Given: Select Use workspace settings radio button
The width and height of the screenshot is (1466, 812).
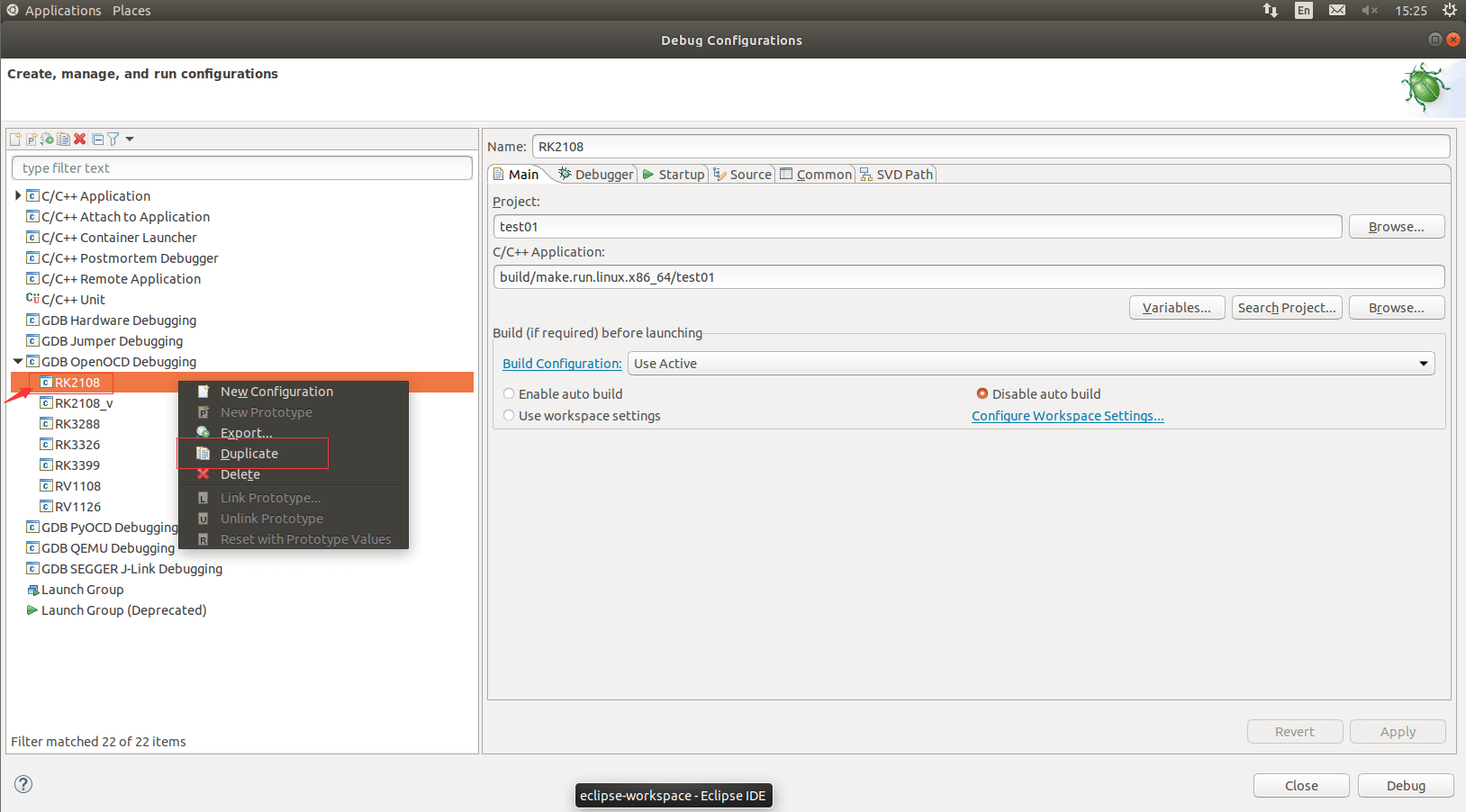Looking at the screenshot, I should click(509, 415).
